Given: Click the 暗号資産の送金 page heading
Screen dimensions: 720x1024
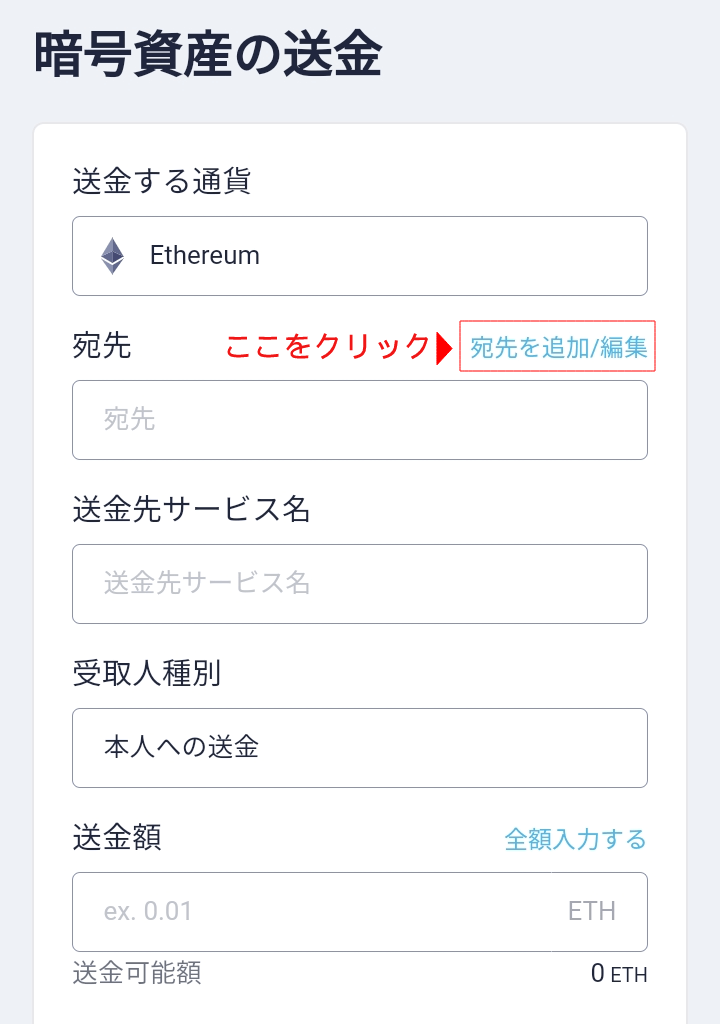Looking at the screenshot, I should 208,55.
